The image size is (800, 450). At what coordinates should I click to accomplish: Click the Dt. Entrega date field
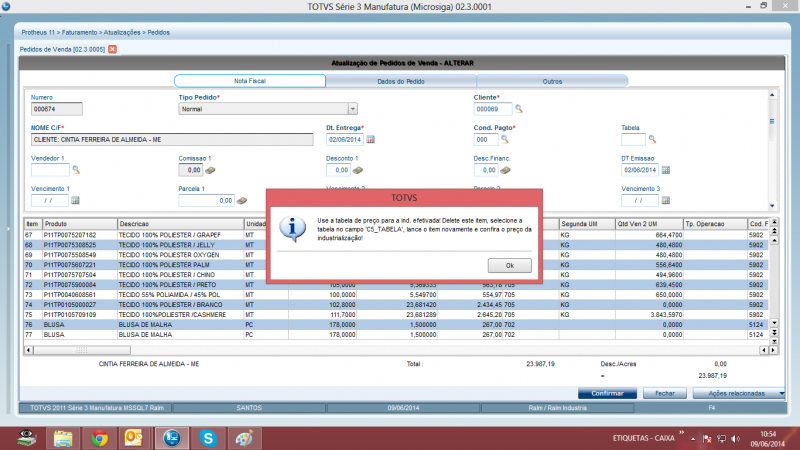(x=345, y=139)
